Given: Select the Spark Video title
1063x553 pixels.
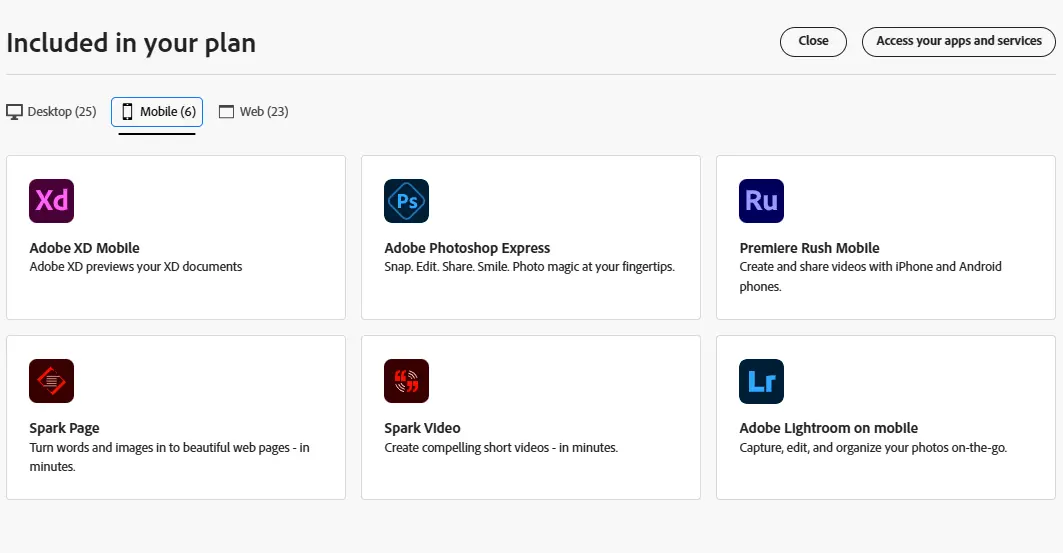Looking at the screenshot, I should [422, 428].
